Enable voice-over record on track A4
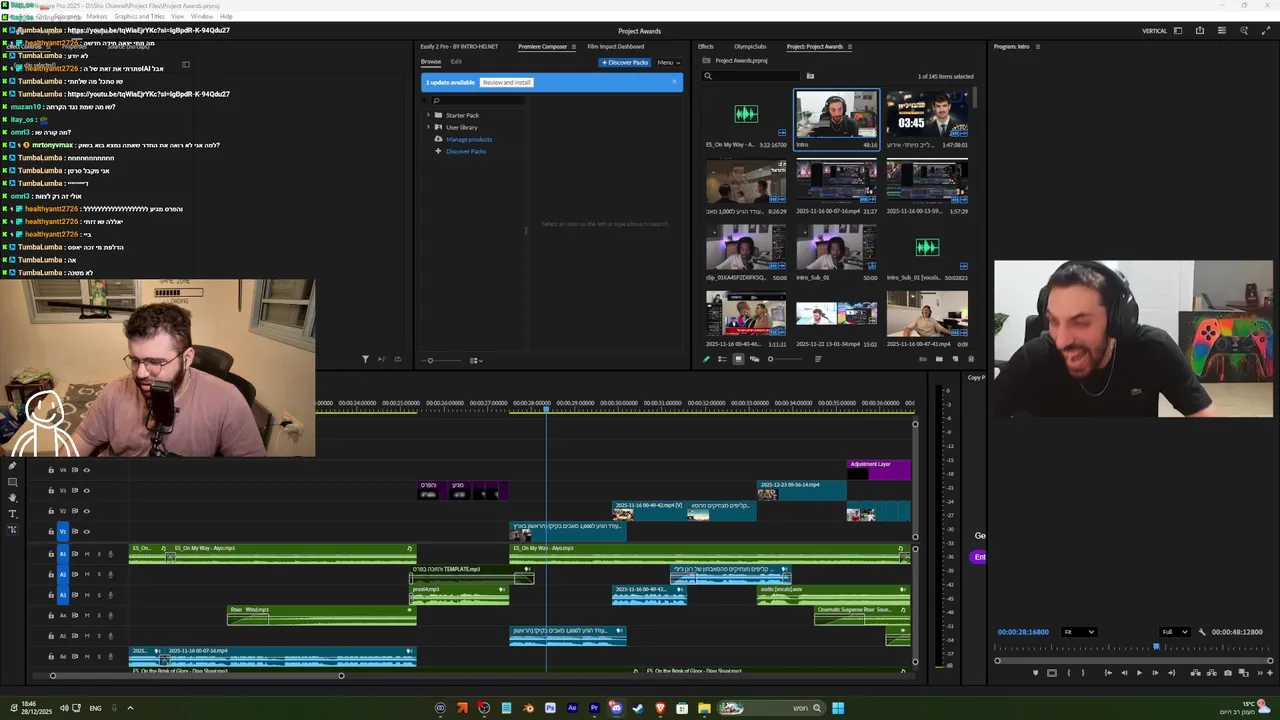The width and height of the screenshot is (1280, 720). coord(111,615)
